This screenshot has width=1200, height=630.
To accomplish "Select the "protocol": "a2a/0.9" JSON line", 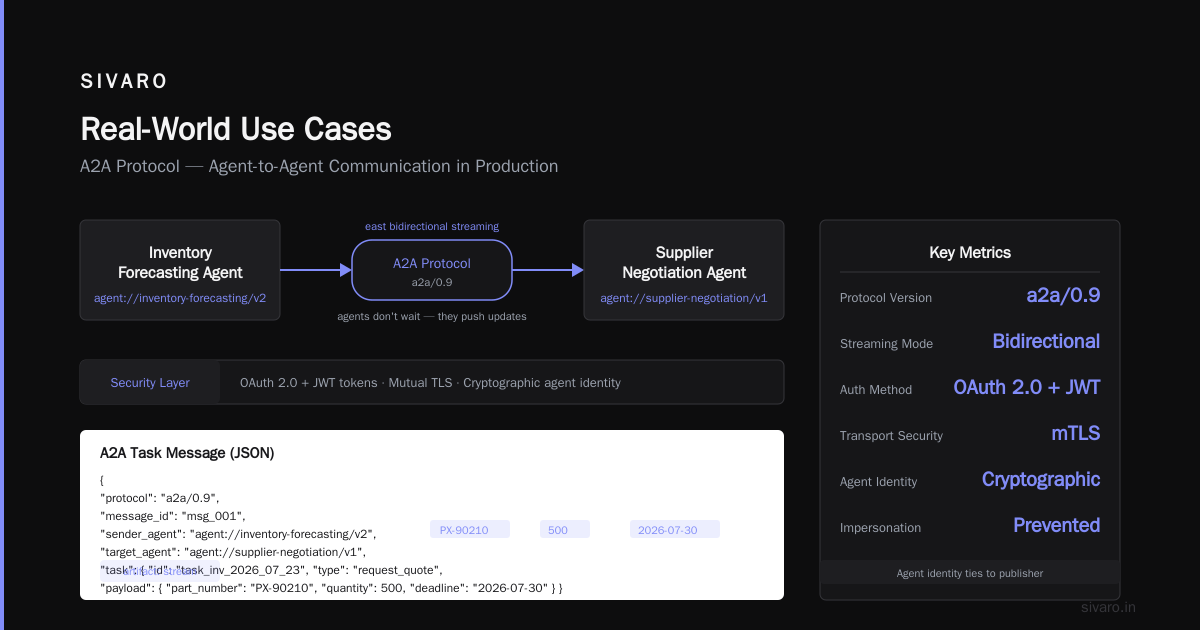I will 159,497.
